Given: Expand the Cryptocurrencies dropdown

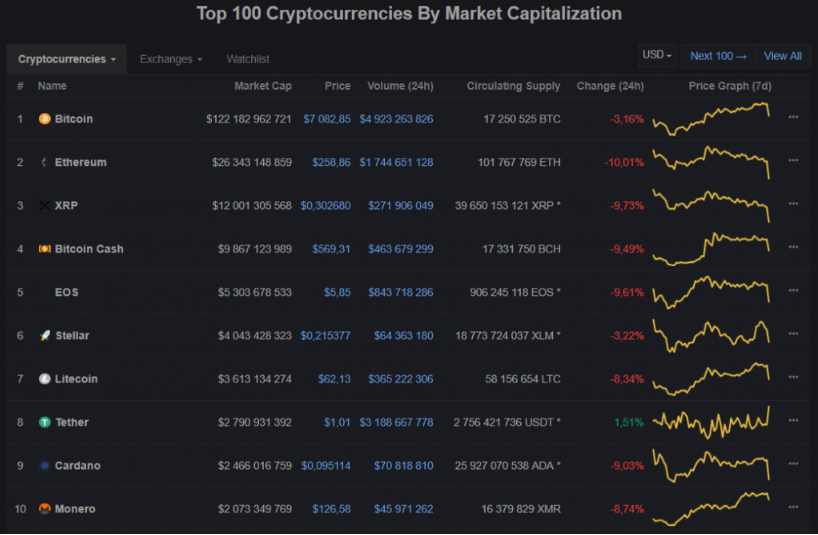Looking at the screenshot, I should coord(67,59).
